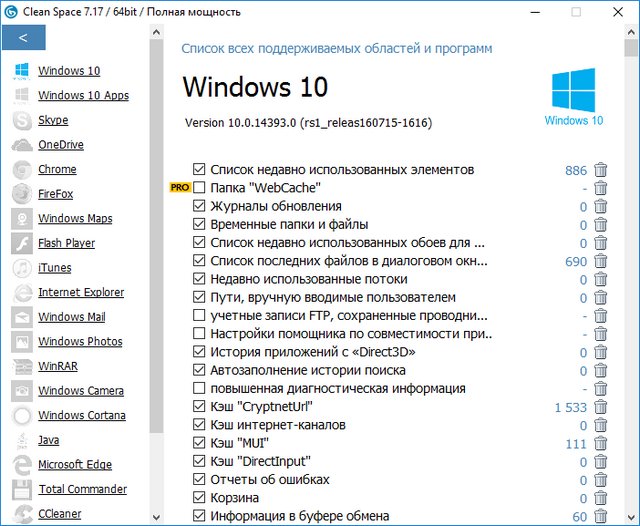This screenshot has height=526, width=640.
Task: Click trash icon for Недавно использованные потоки
Action: (x=600, y=279)
